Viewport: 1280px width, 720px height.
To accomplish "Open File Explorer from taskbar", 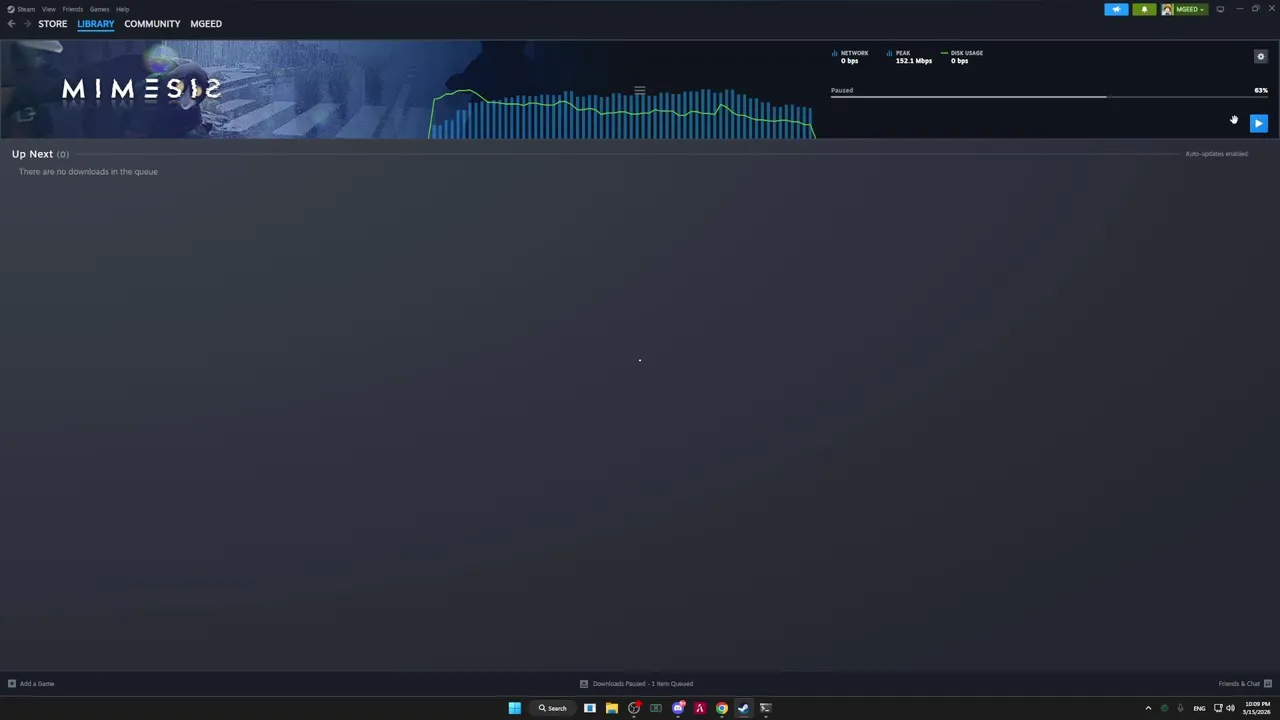I will (x=612, y=708).
